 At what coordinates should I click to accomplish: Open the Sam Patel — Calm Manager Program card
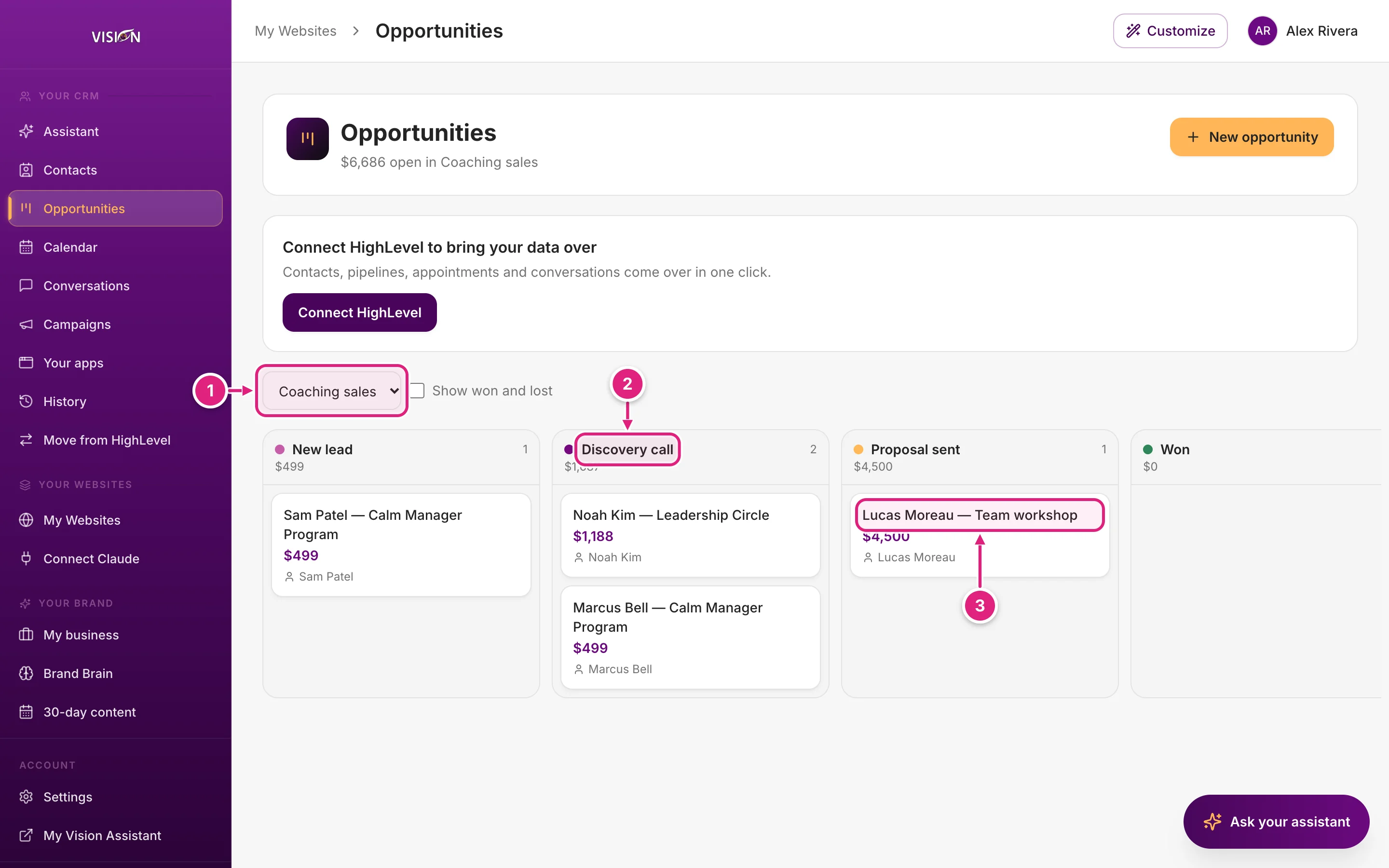point(401,545)
